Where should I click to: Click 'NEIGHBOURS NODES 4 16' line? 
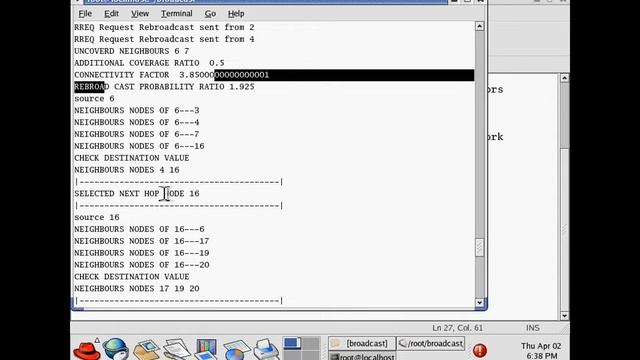127,170
